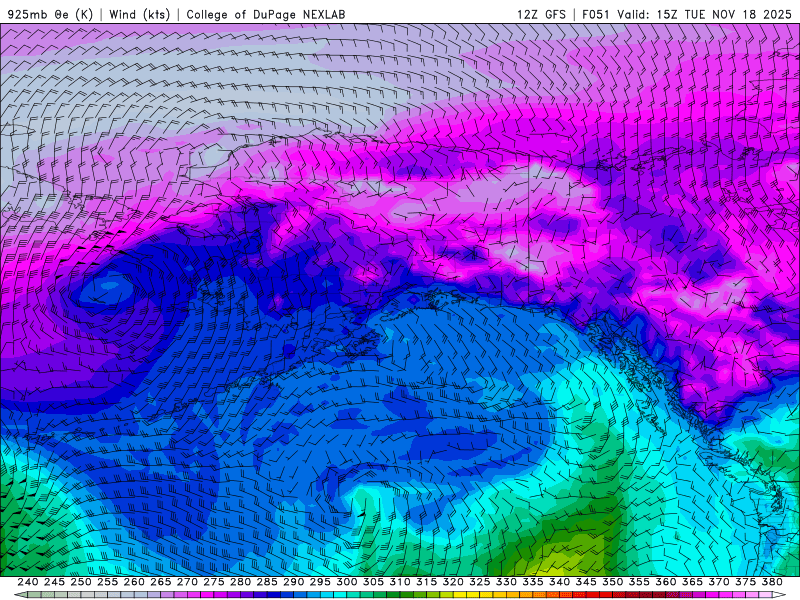
Task: Click the 925mb θe (K) title text
Action: (x=50, y=14)
